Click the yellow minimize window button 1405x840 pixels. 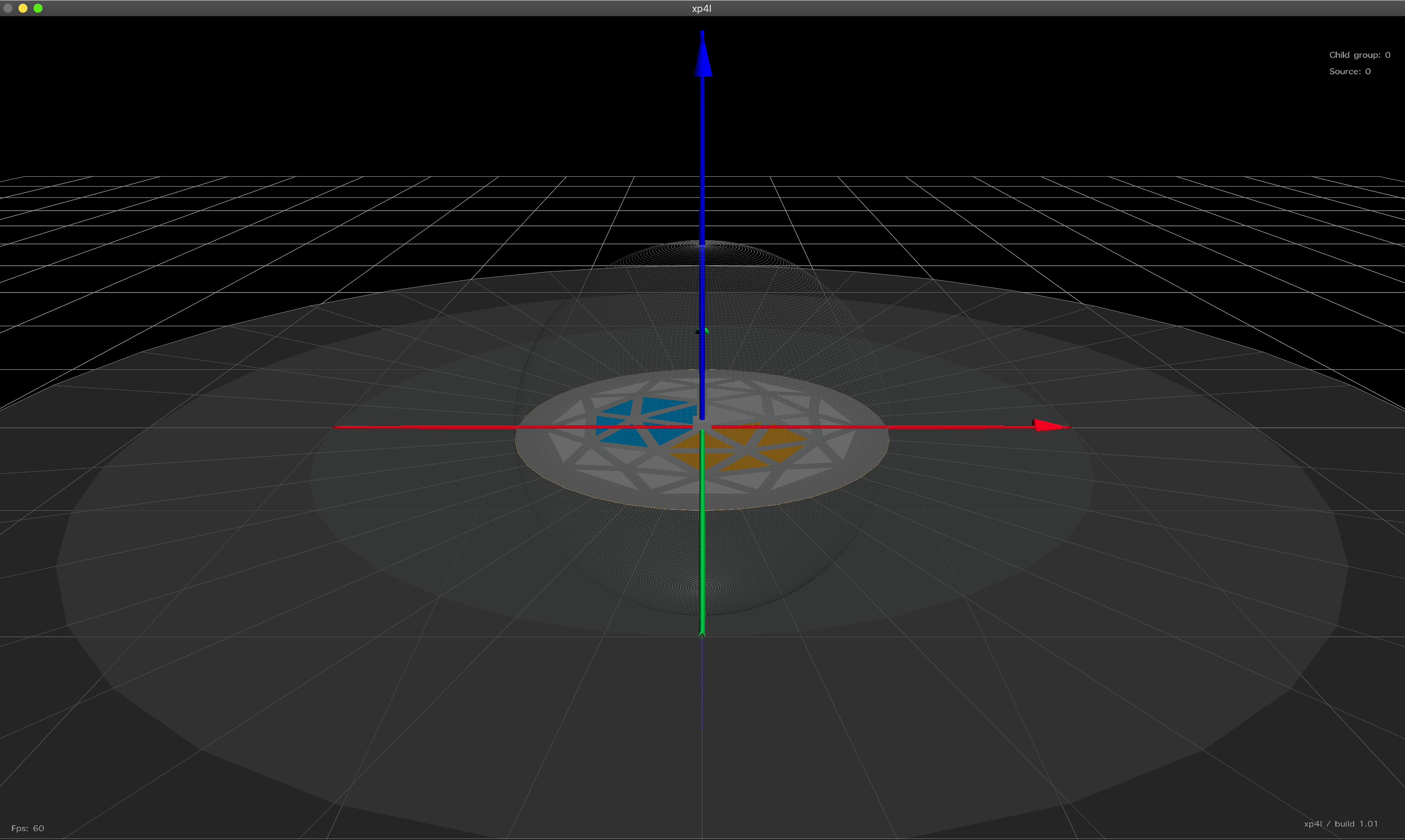[x=23, y=8]
